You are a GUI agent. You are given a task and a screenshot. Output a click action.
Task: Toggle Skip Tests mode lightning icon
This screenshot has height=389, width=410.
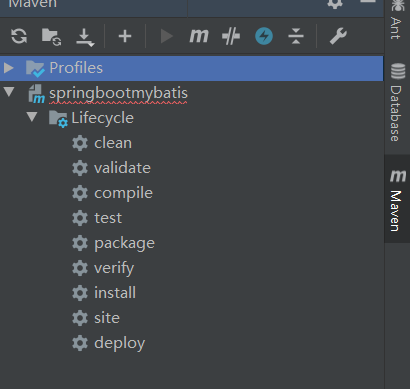(x=264, y=36)
